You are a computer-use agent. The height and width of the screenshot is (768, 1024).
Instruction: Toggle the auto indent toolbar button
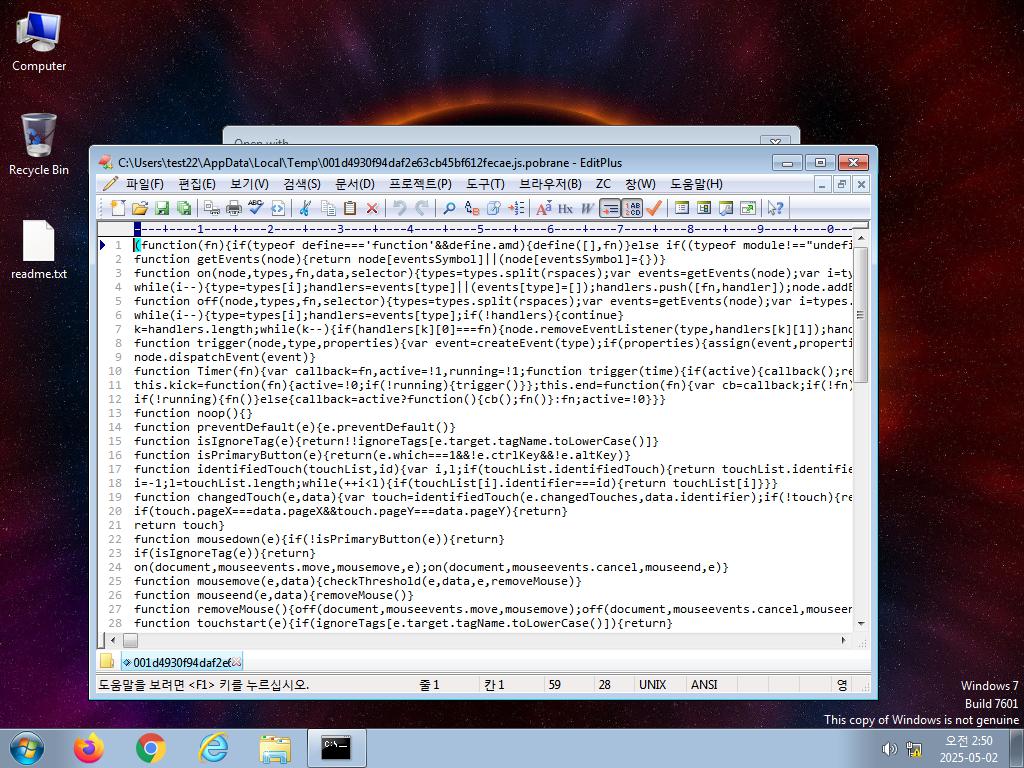coord(610,208)
